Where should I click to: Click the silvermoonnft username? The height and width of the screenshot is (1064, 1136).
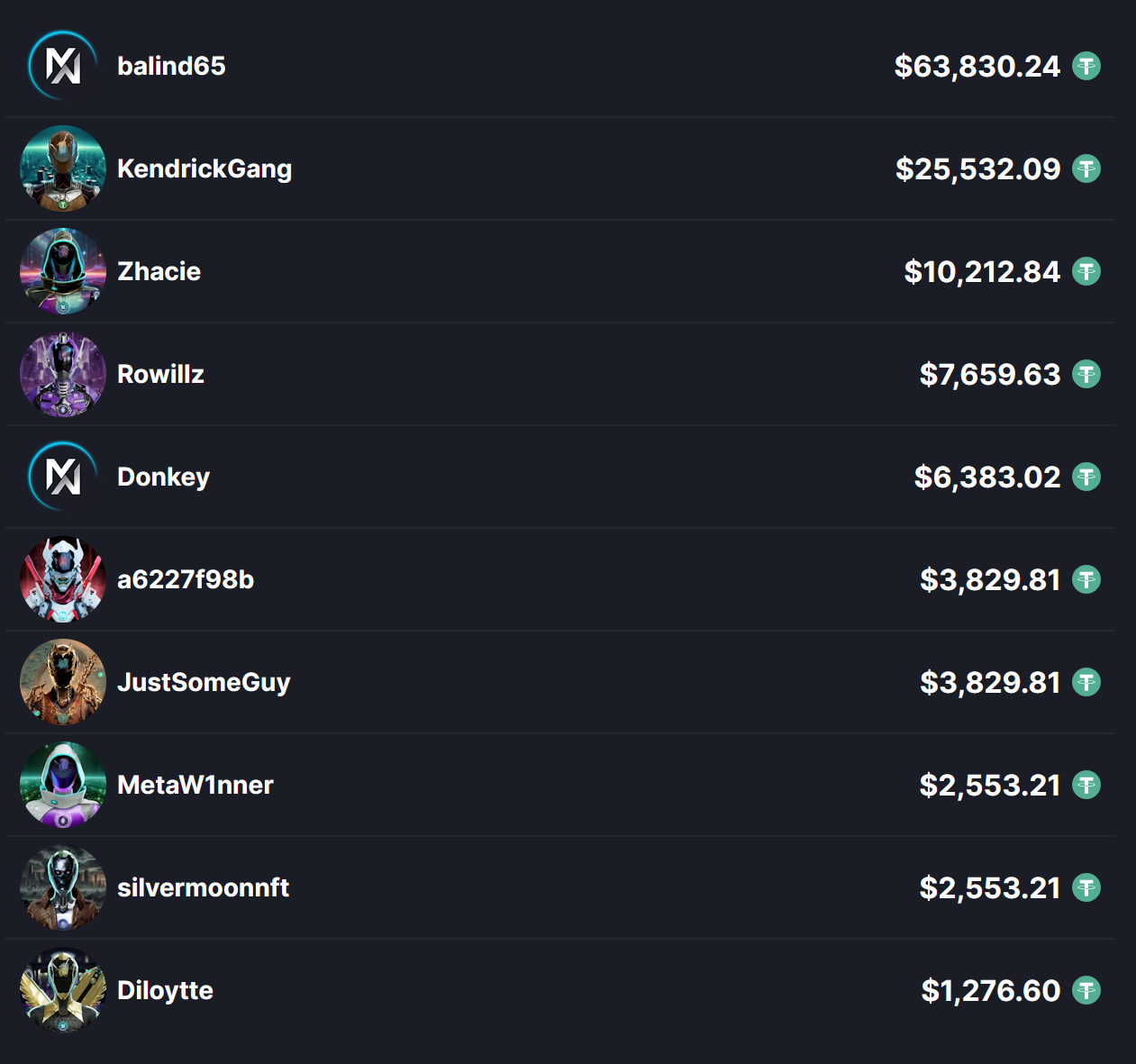click(x=203, y=887)
